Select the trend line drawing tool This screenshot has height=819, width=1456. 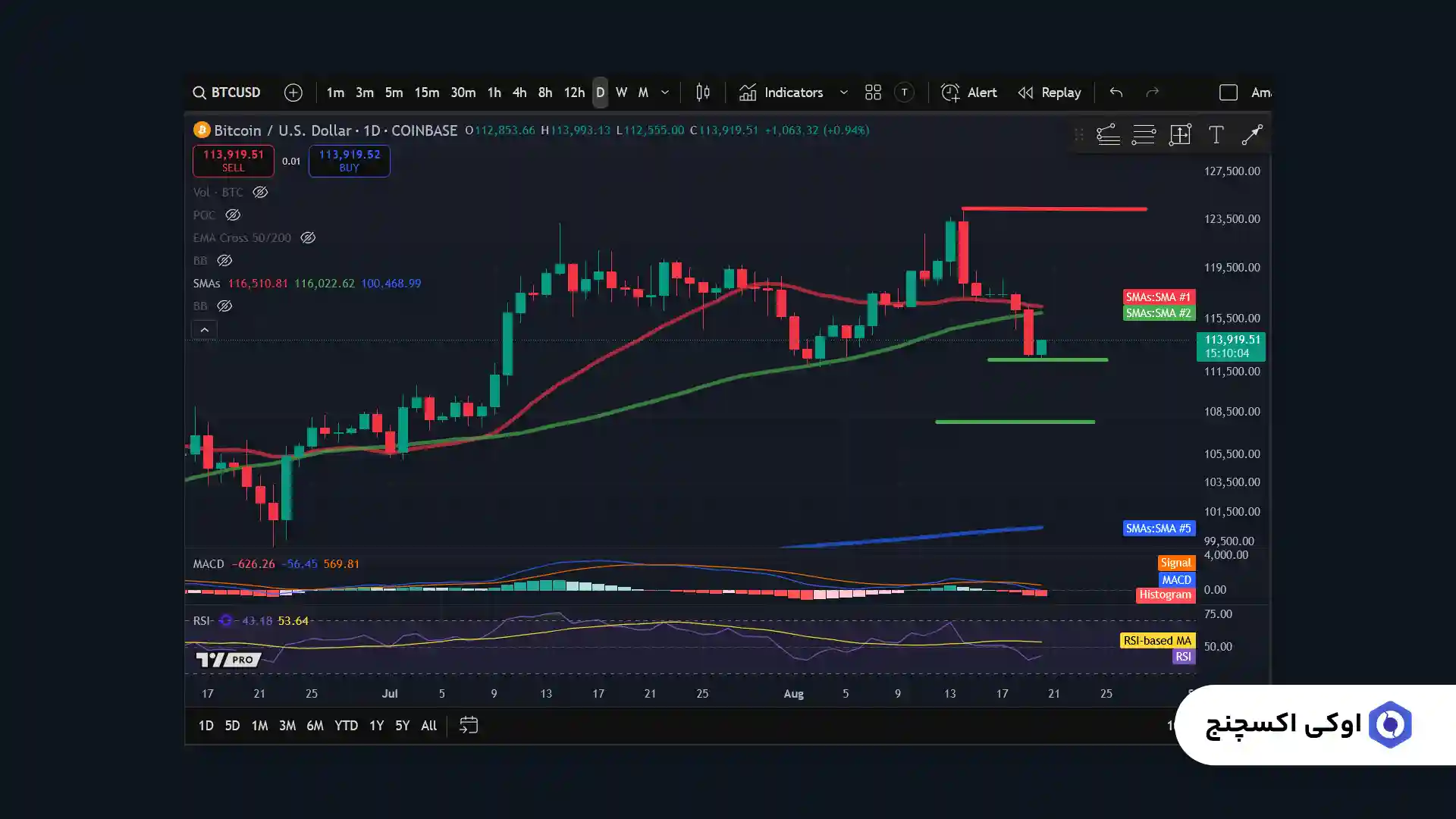click(1251, 135)
